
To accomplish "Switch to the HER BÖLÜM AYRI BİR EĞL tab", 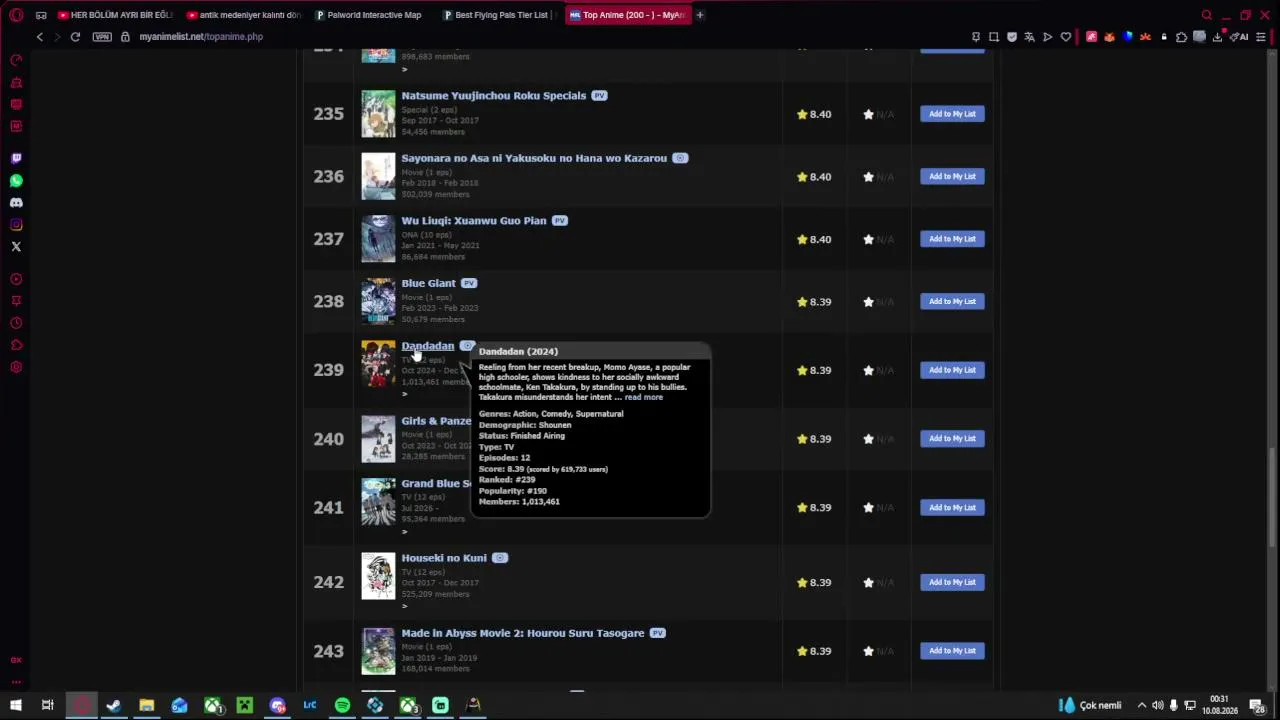I will click(x=116, y=15).
